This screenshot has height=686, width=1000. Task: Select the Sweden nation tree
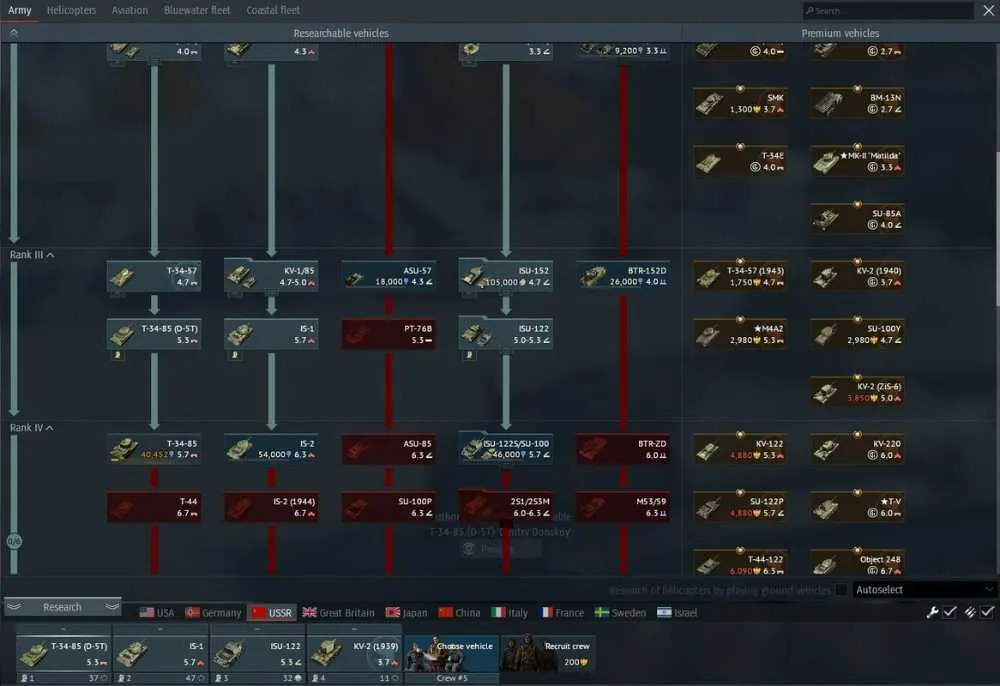pyautogui.click(x=620, y=613)
